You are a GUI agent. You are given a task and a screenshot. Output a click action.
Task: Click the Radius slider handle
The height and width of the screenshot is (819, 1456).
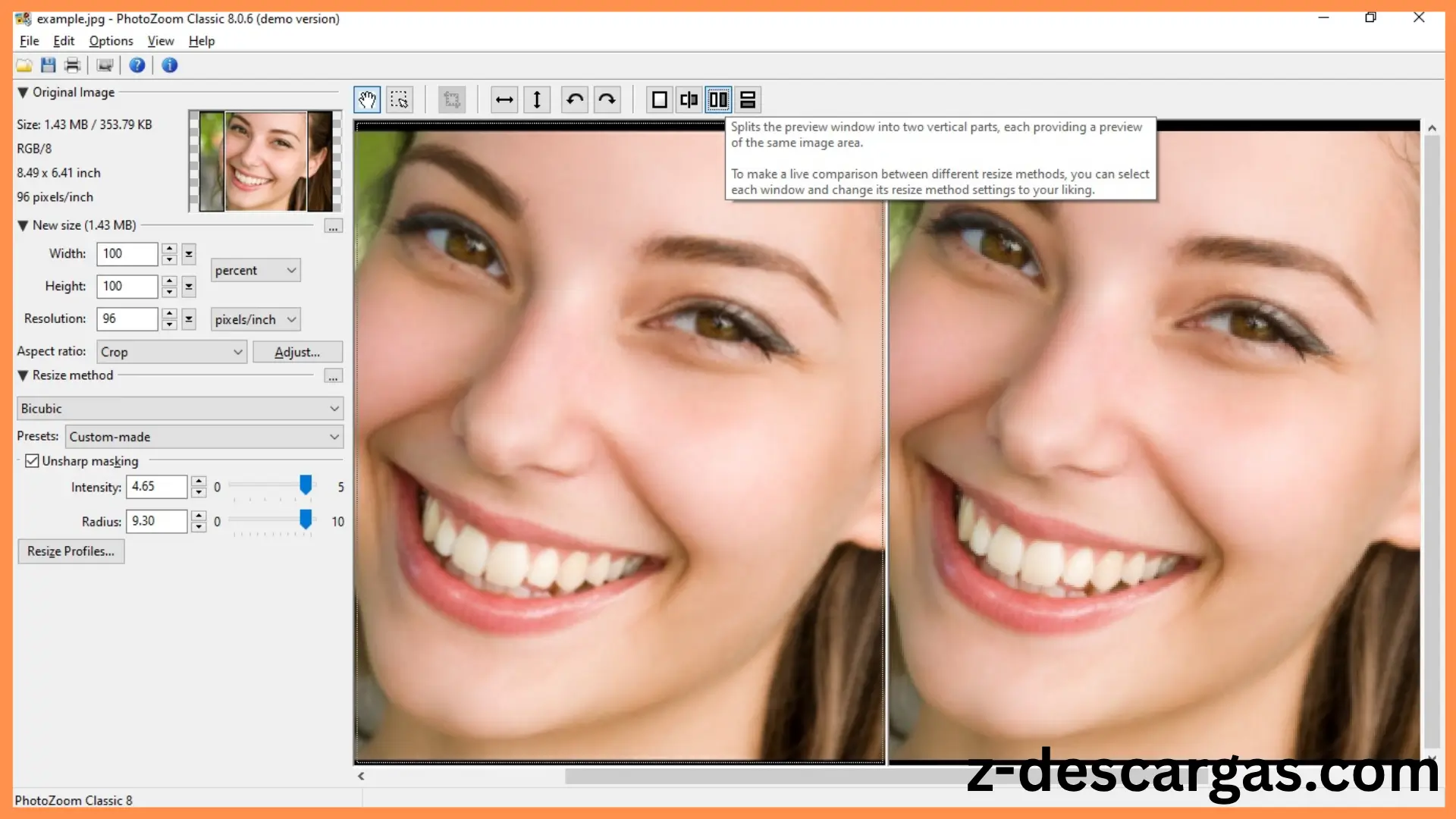(306, 519)
